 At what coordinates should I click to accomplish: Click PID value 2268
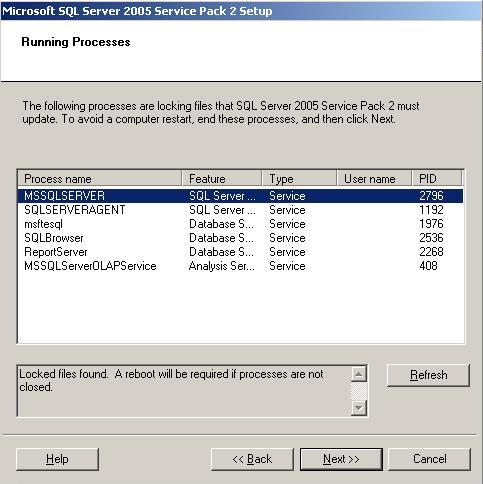[x=431, y=252]
